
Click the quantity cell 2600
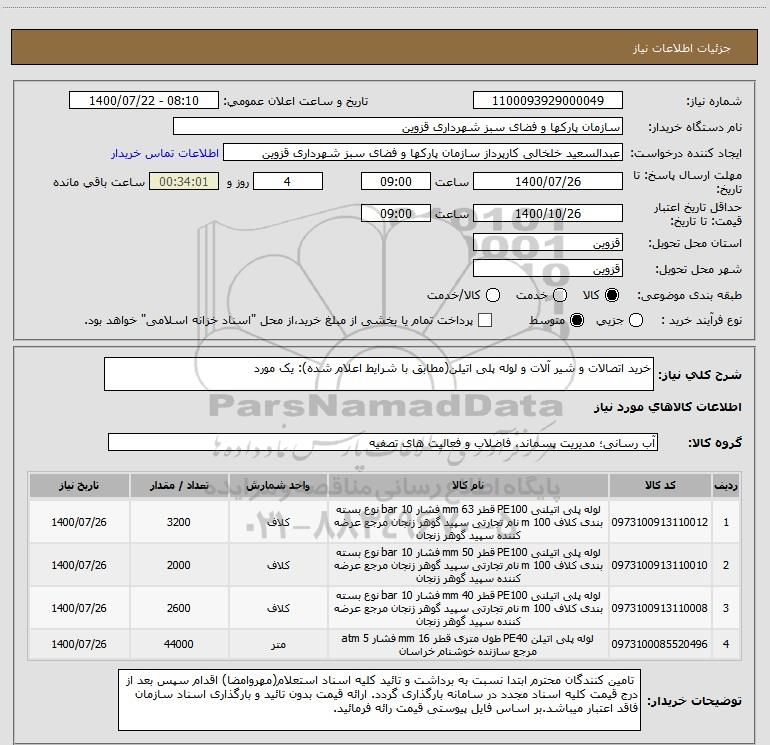click(x=179, y=608)
